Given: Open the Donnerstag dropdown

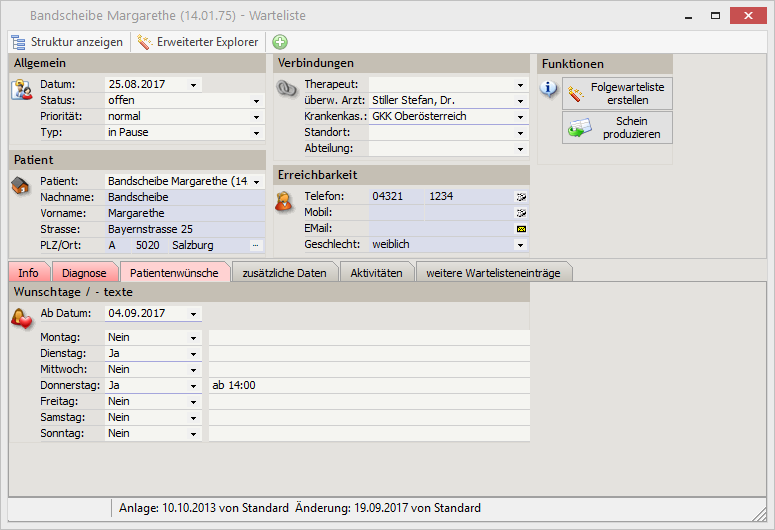Looking at the screenshot, I should 193,386.
